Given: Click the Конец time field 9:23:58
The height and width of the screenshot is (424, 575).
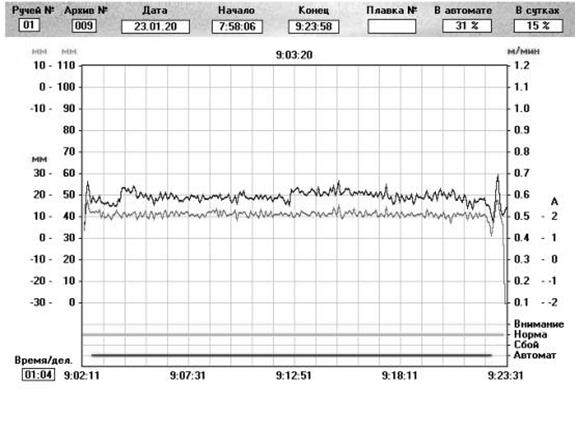Looking at the screenshot, I should (x=314, y=27).
